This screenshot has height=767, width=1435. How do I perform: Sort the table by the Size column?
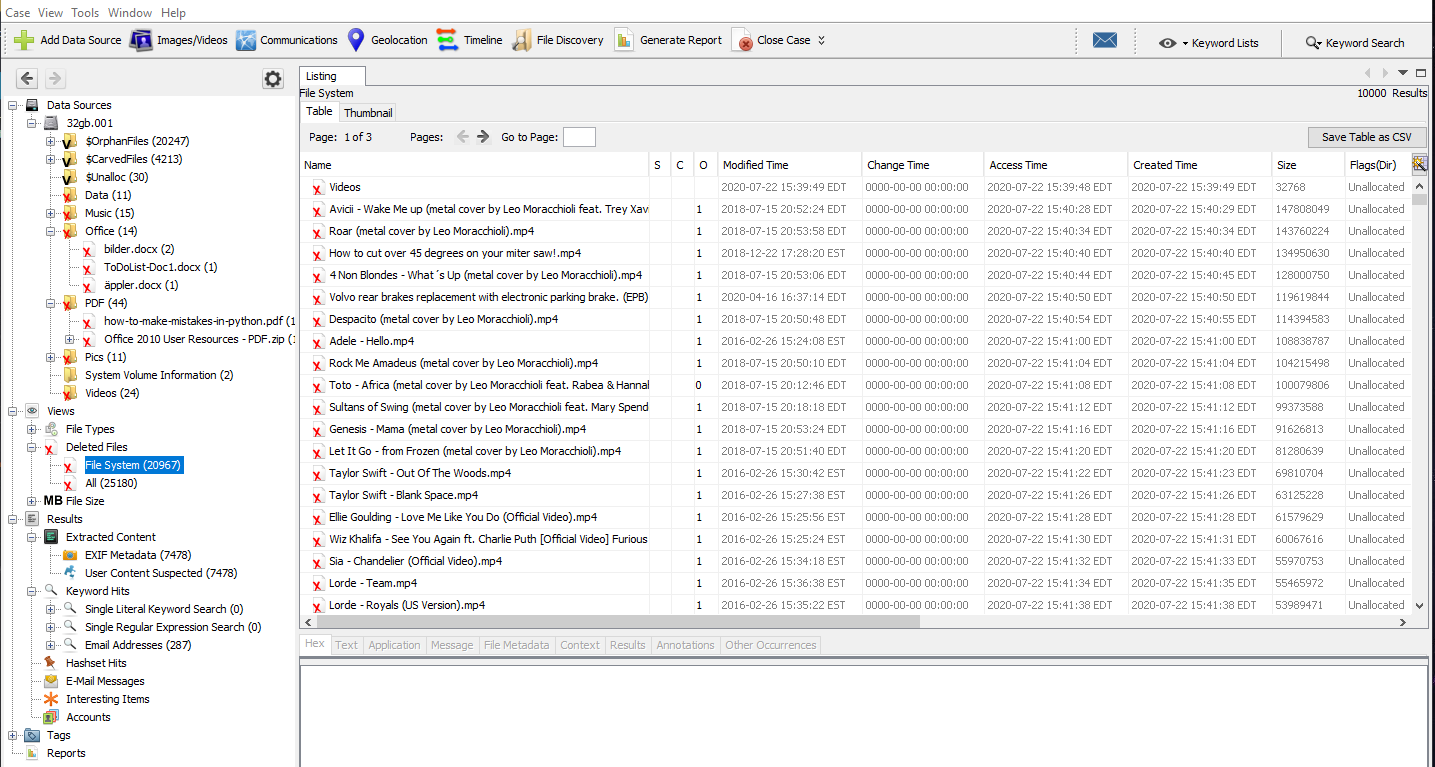1308,165
